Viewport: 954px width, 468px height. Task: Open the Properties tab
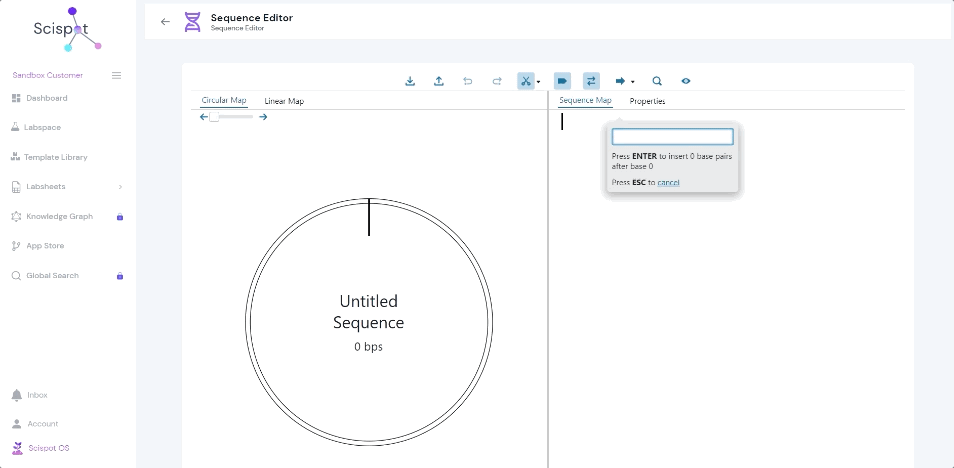point(647,101)
